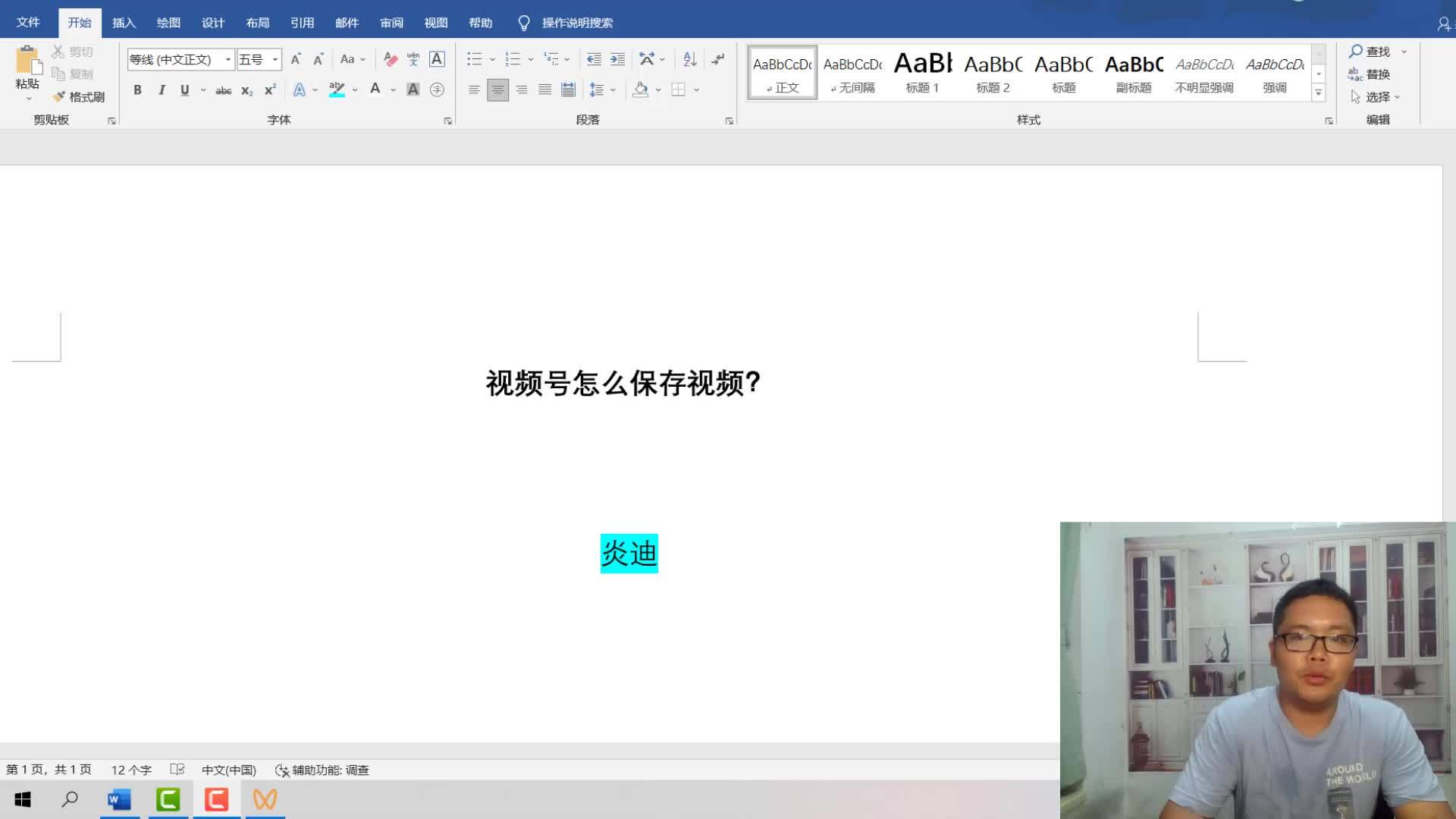Open Word from the taskbar
The image size is (1456, 819).
(119, 799)
